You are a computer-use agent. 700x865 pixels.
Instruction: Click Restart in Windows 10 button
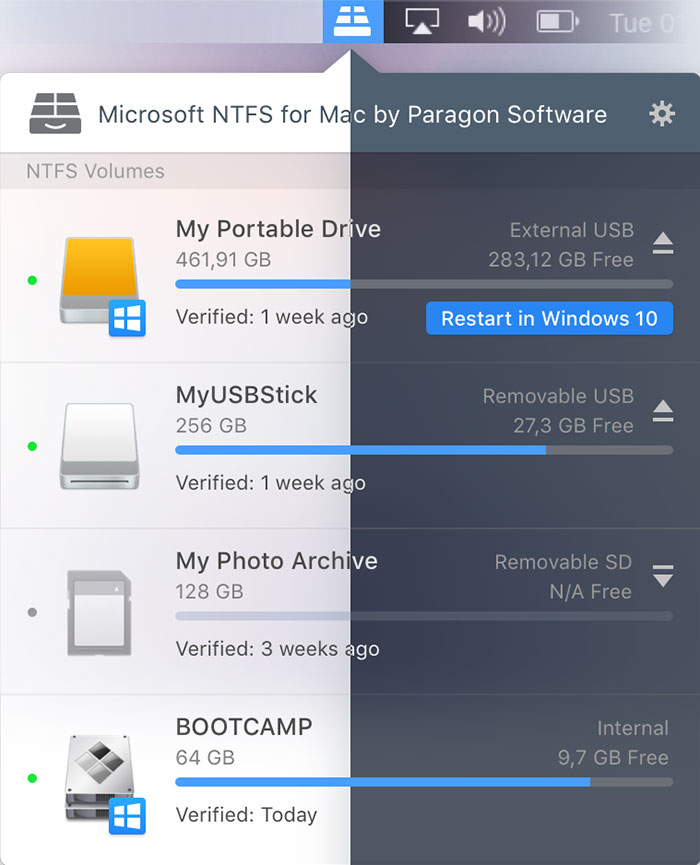pyautogui.click(x=549, y=318)
